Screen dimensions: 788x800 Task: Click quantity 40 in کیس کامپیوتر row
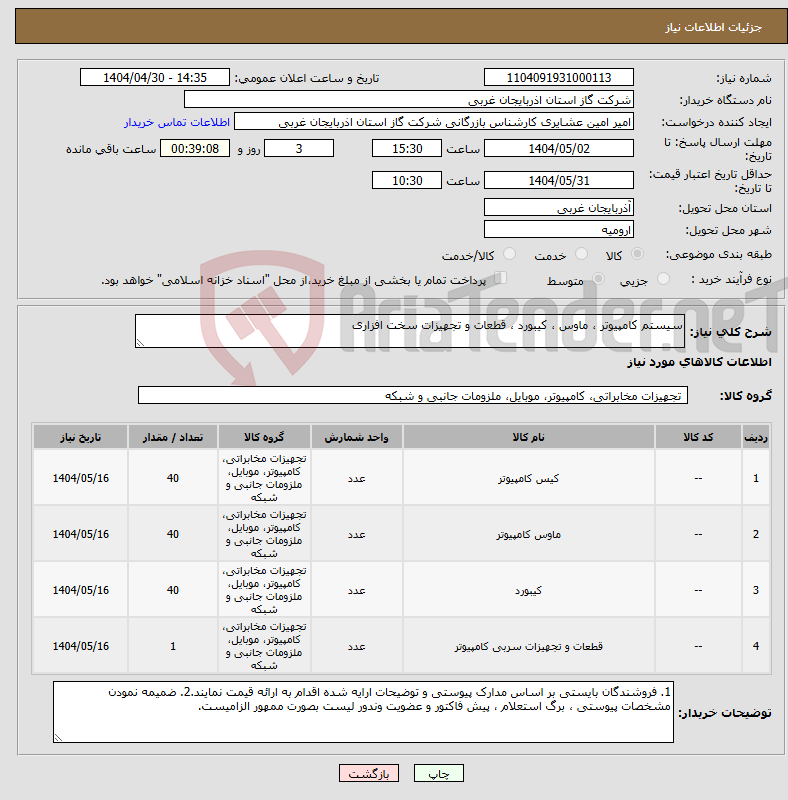point(173,478)
